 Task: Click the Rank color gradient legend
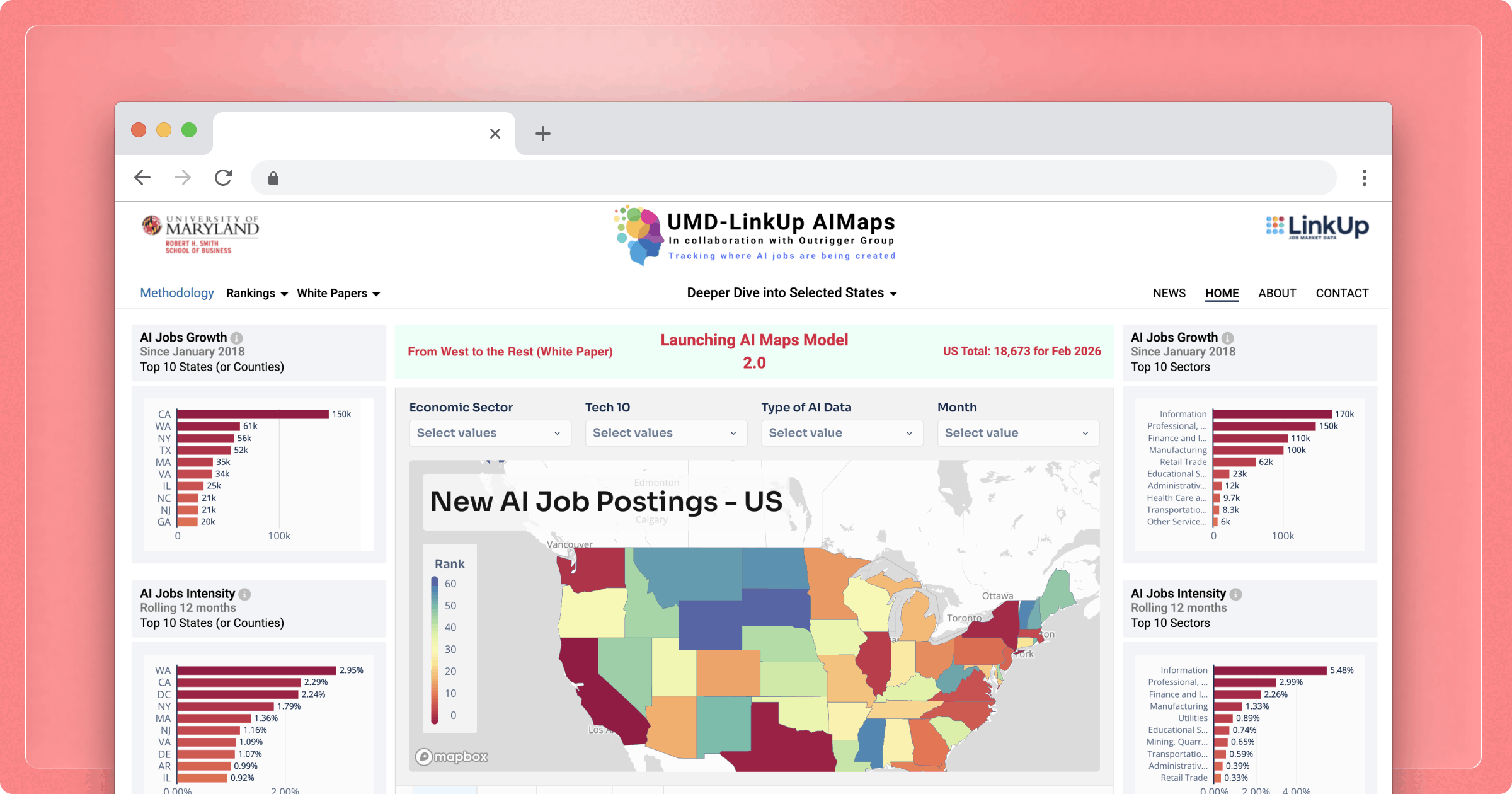coord(435,650)
